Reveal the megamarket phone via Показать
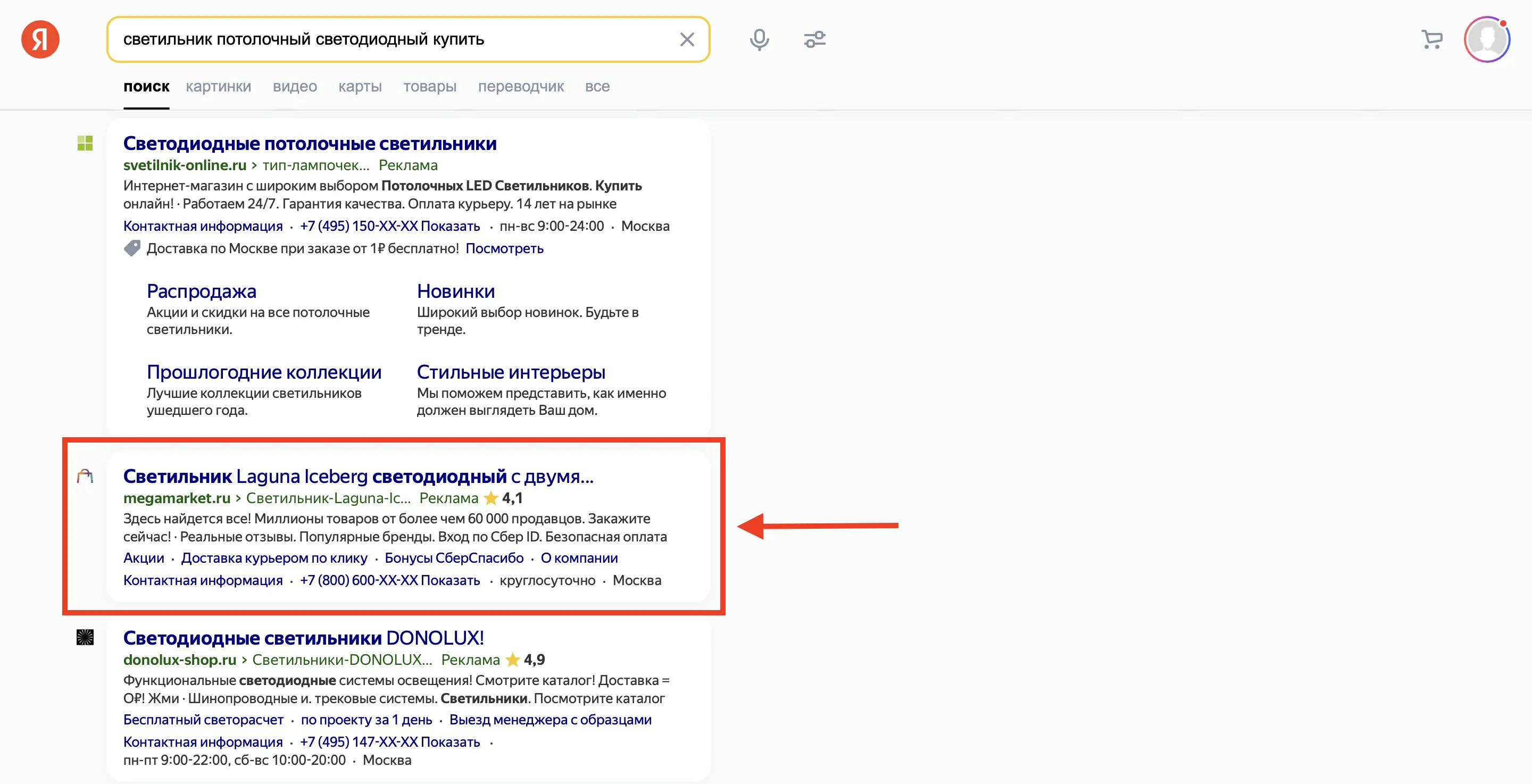This screenshot has width=1532, height=784. (450, 581)
